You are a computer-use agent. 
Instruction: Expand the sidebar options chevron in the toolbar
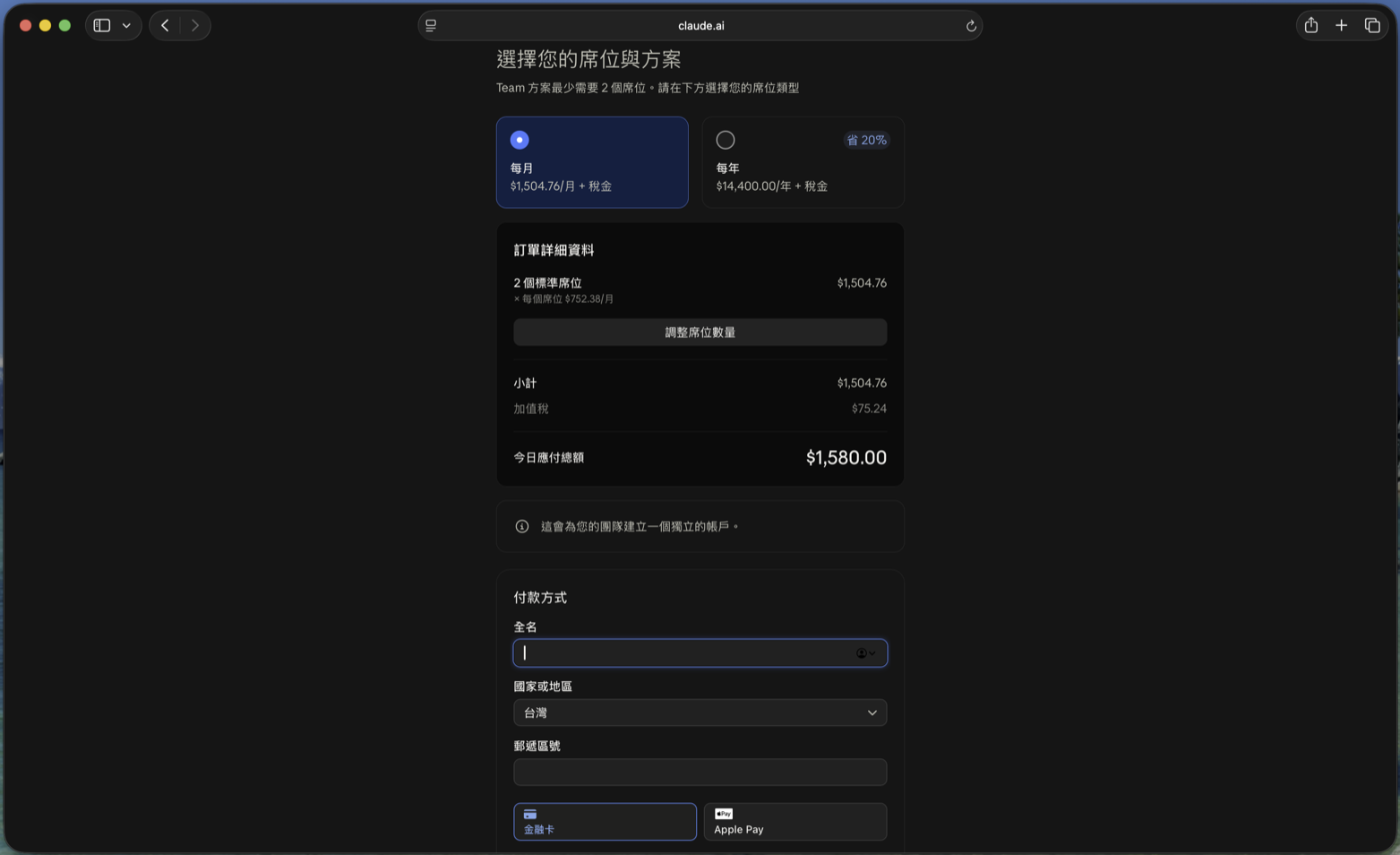(126, 25)
